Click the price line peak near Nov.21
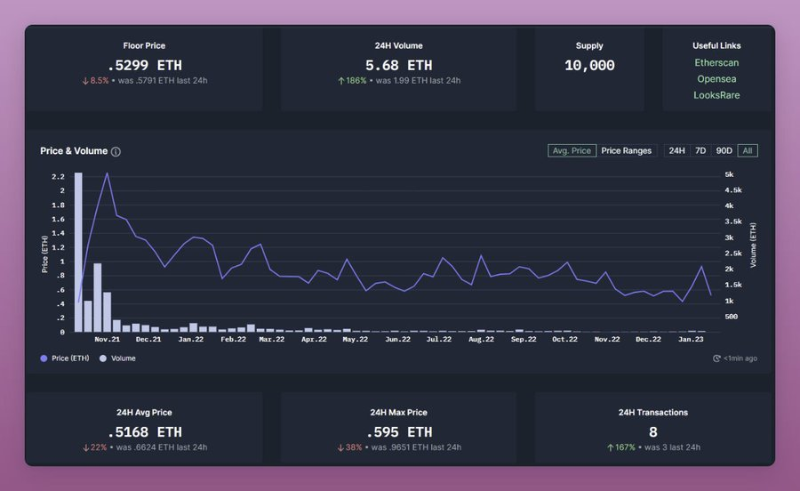 coord(107,174)
